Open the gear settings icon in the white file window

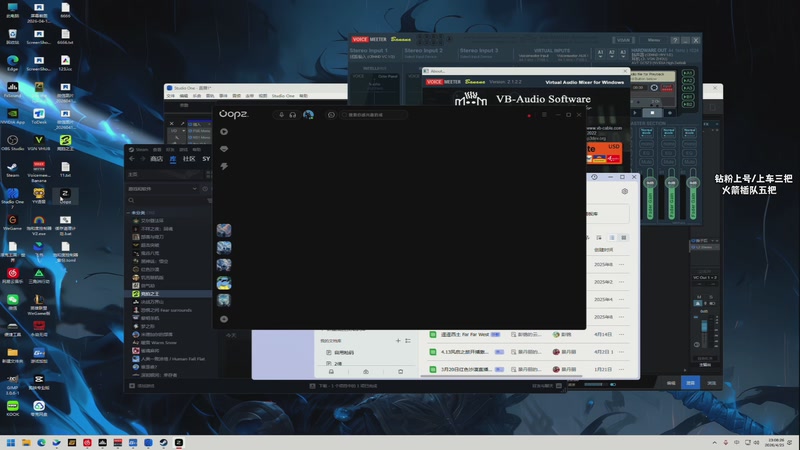(x=624, y=191)
